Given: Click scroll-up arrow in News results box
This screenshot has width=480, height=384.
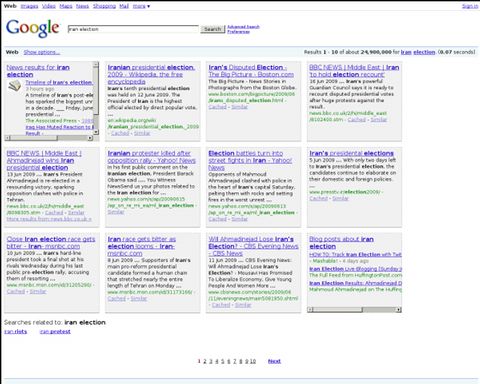Looking at the screenshot, I should 96,64.
